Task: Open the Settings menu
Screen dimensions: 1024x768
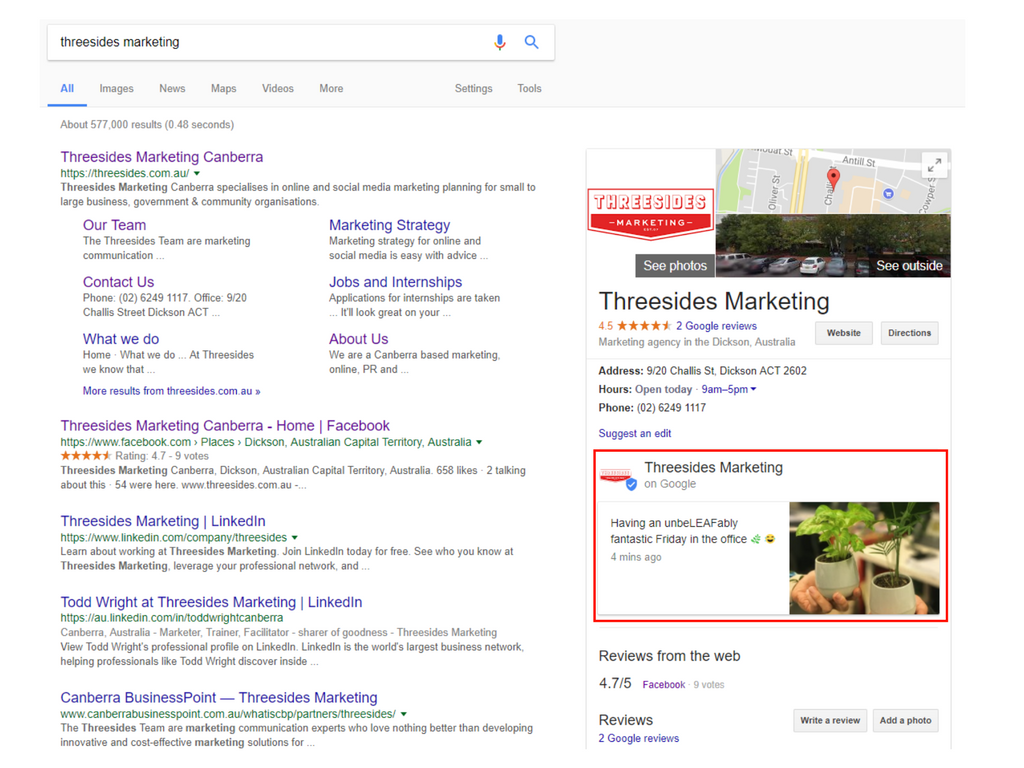Action: pos(473,88)
